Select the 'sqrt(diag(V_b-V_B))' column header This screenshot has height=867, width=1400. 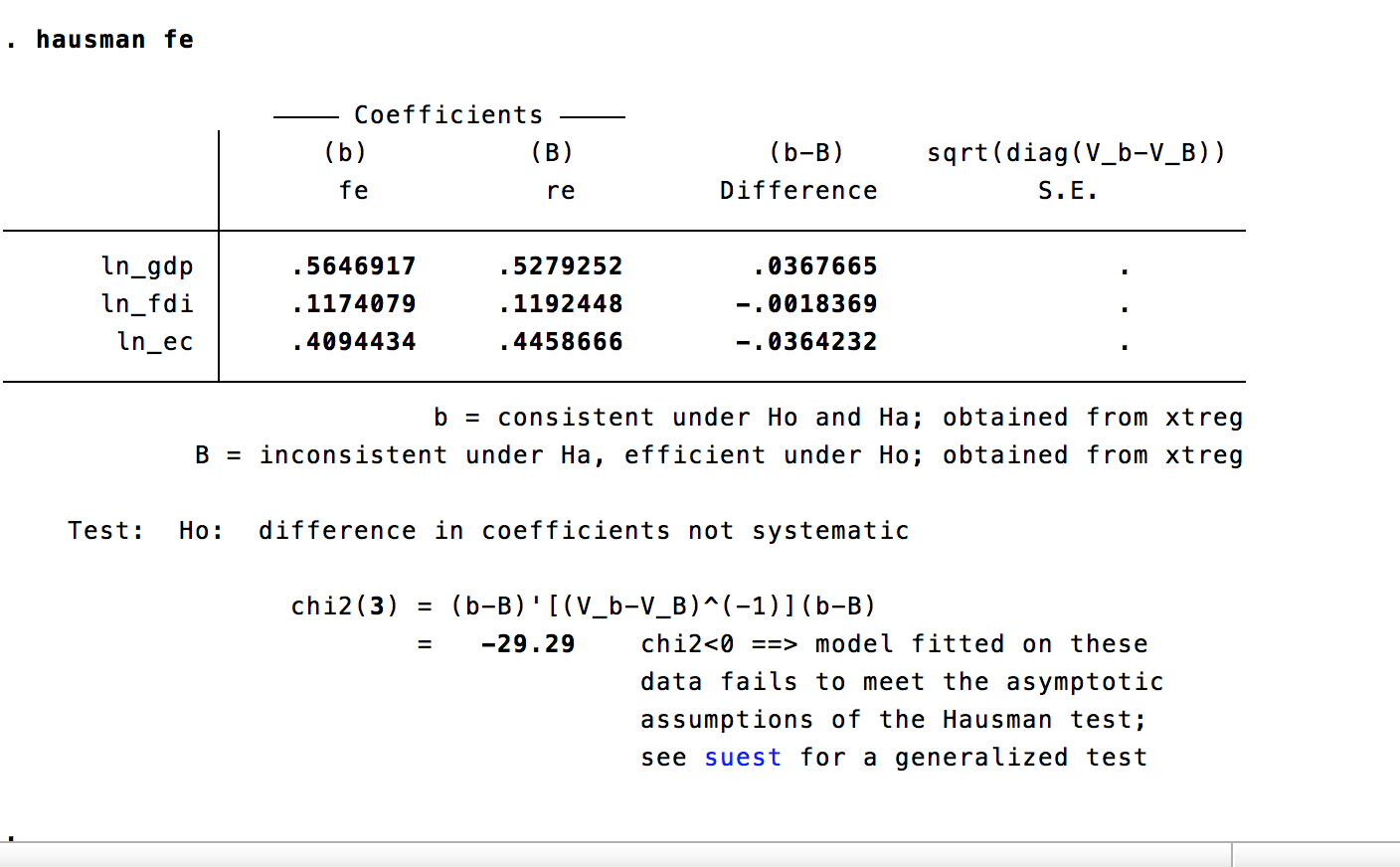[x=1077, y=153]
